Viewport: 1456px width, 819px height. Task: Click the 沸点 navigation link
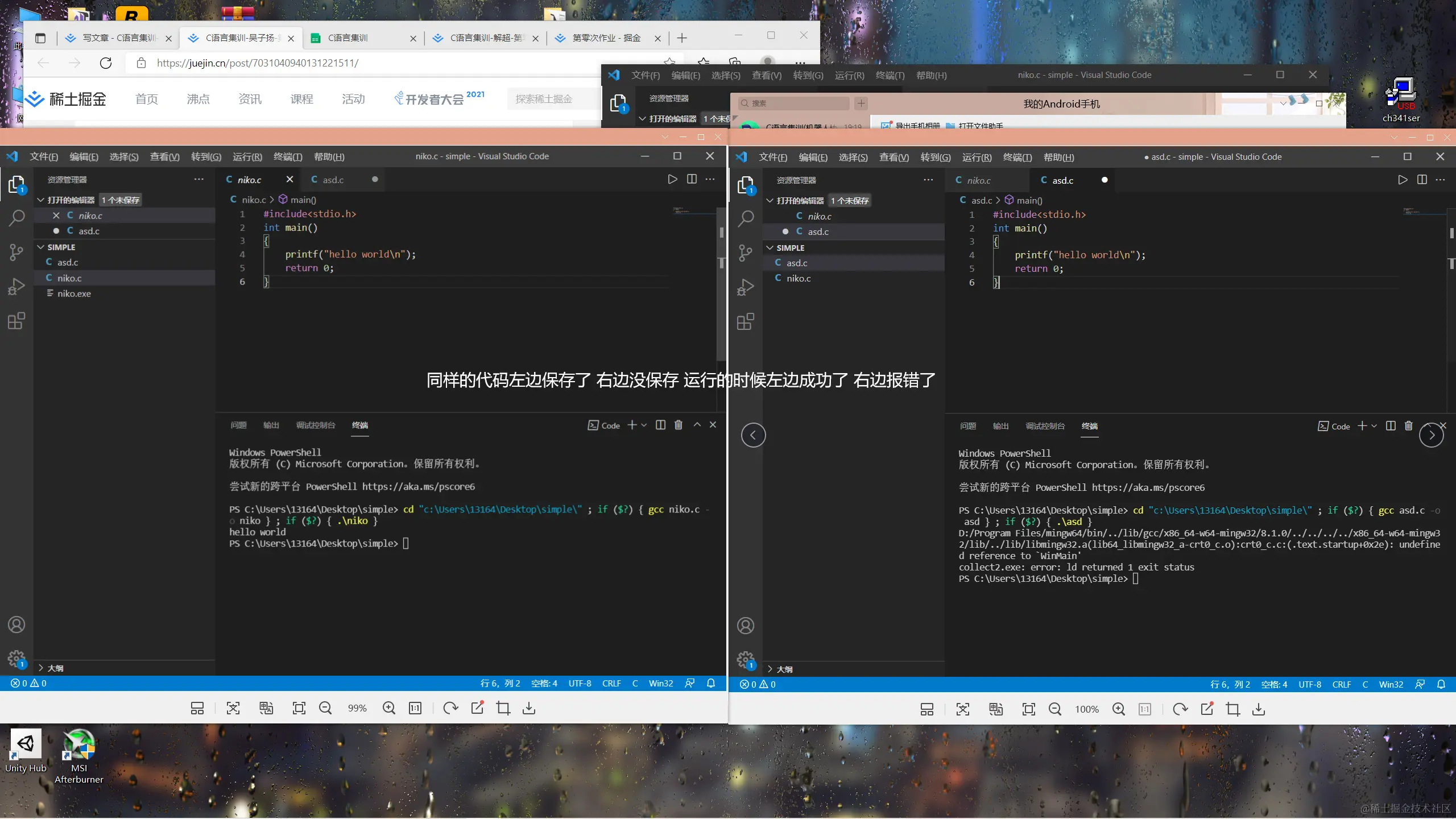(198, 99)
